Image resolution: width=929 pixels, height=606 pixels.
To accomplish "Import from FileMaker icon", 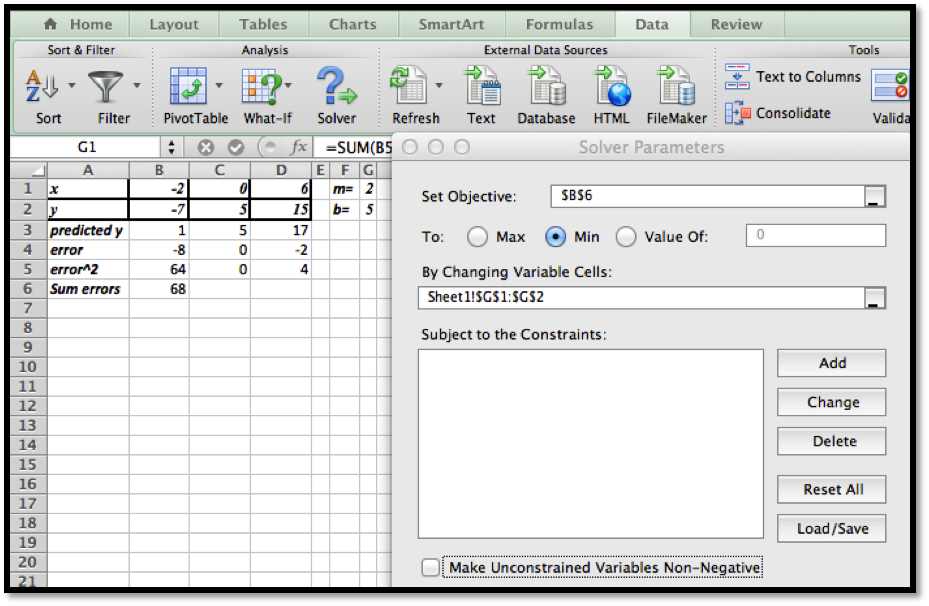I will 676,87.
